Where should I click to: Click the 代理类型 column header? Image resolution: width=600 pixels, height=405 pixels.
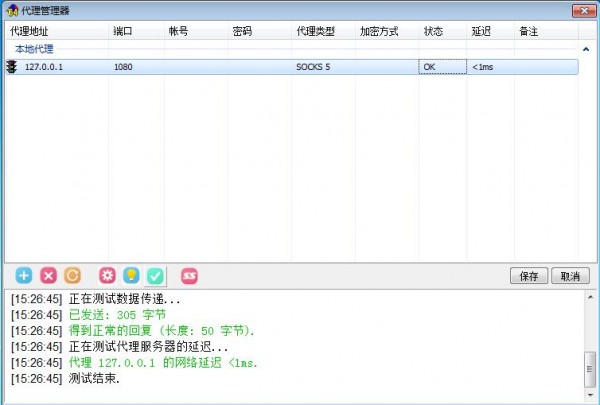tap(323, 31)
